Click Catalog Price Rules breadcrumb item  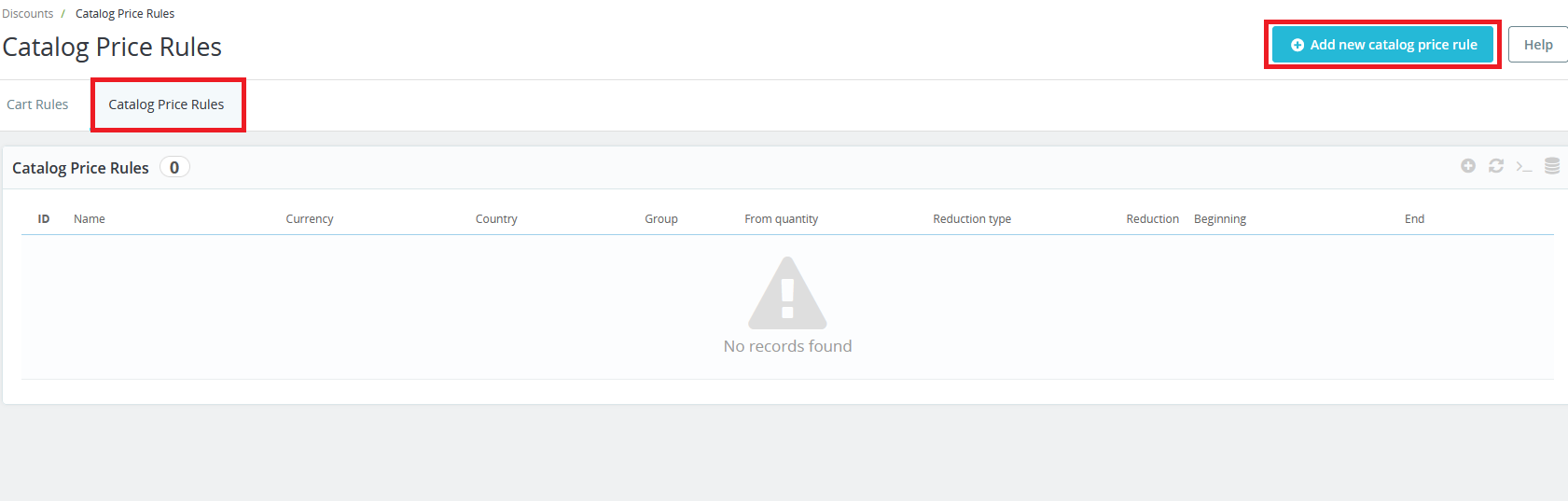[125, 14]
